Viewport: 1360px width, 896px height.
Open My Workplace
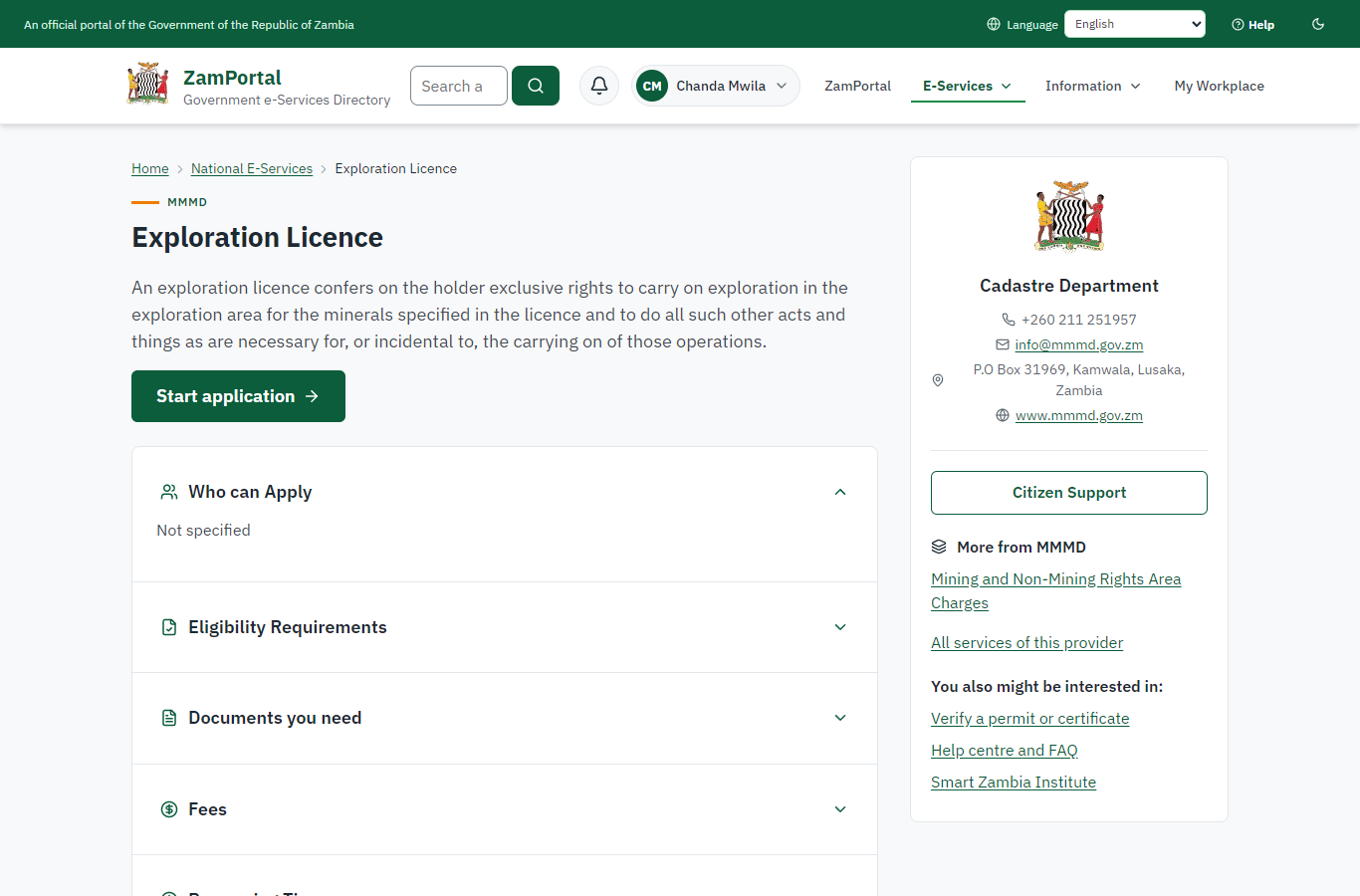[1220, 86]
